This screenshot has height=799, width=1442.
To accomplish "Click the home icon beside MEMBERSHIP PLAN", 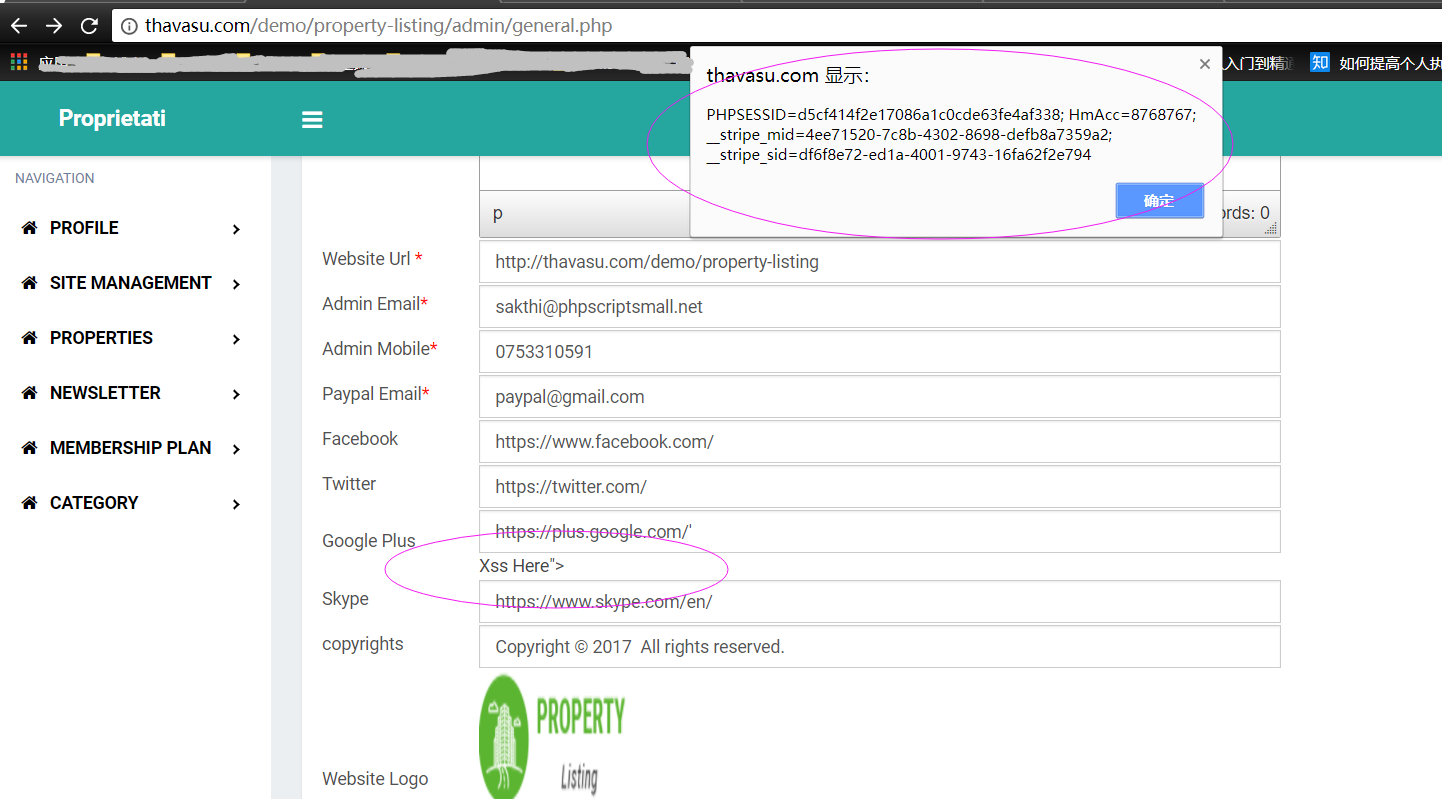I will click(29, 448).
